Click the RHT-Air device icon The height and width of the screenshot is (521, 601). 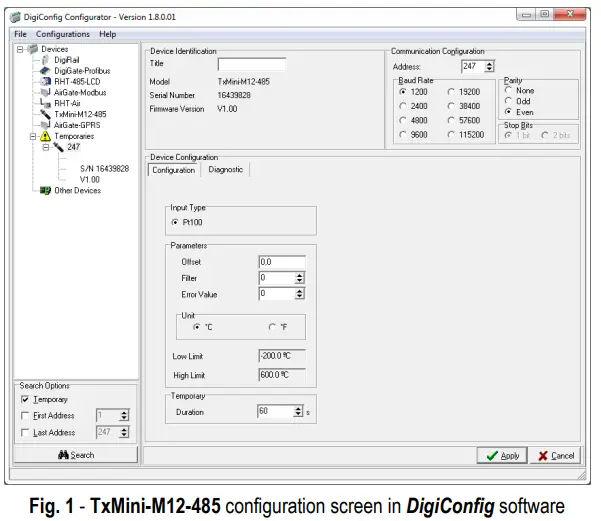[45, 103]
